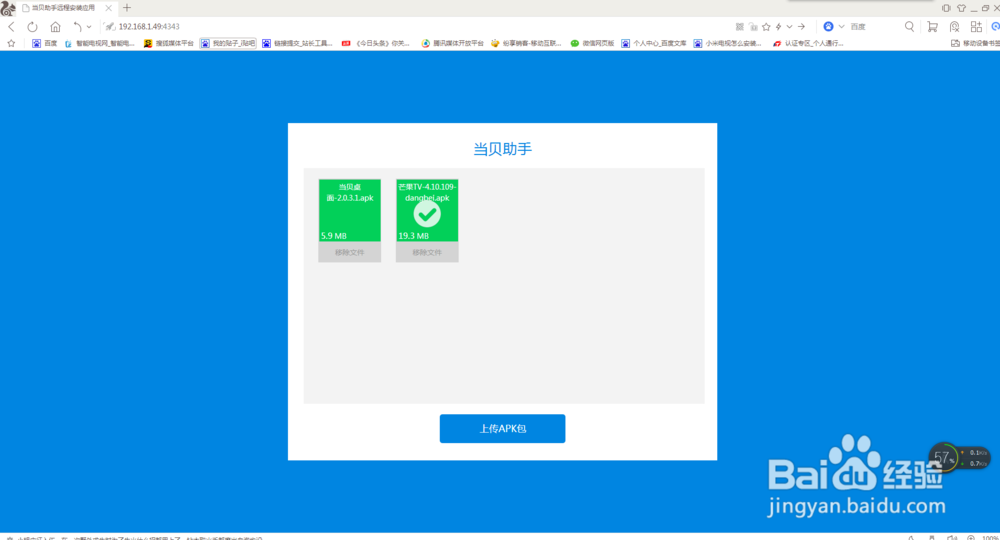Click the go forward arrow in address bar

tap(802, 27)
